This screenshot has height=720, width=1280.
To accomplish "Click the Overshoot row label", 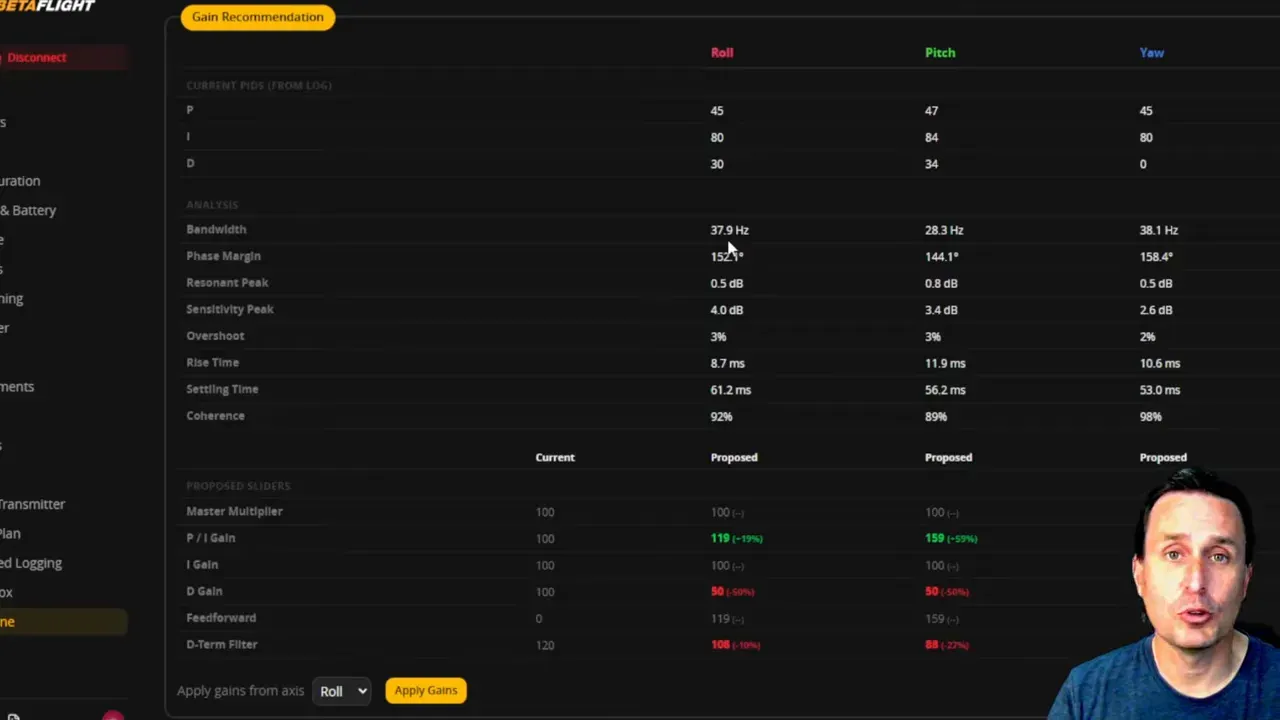I will pos(215,336).
